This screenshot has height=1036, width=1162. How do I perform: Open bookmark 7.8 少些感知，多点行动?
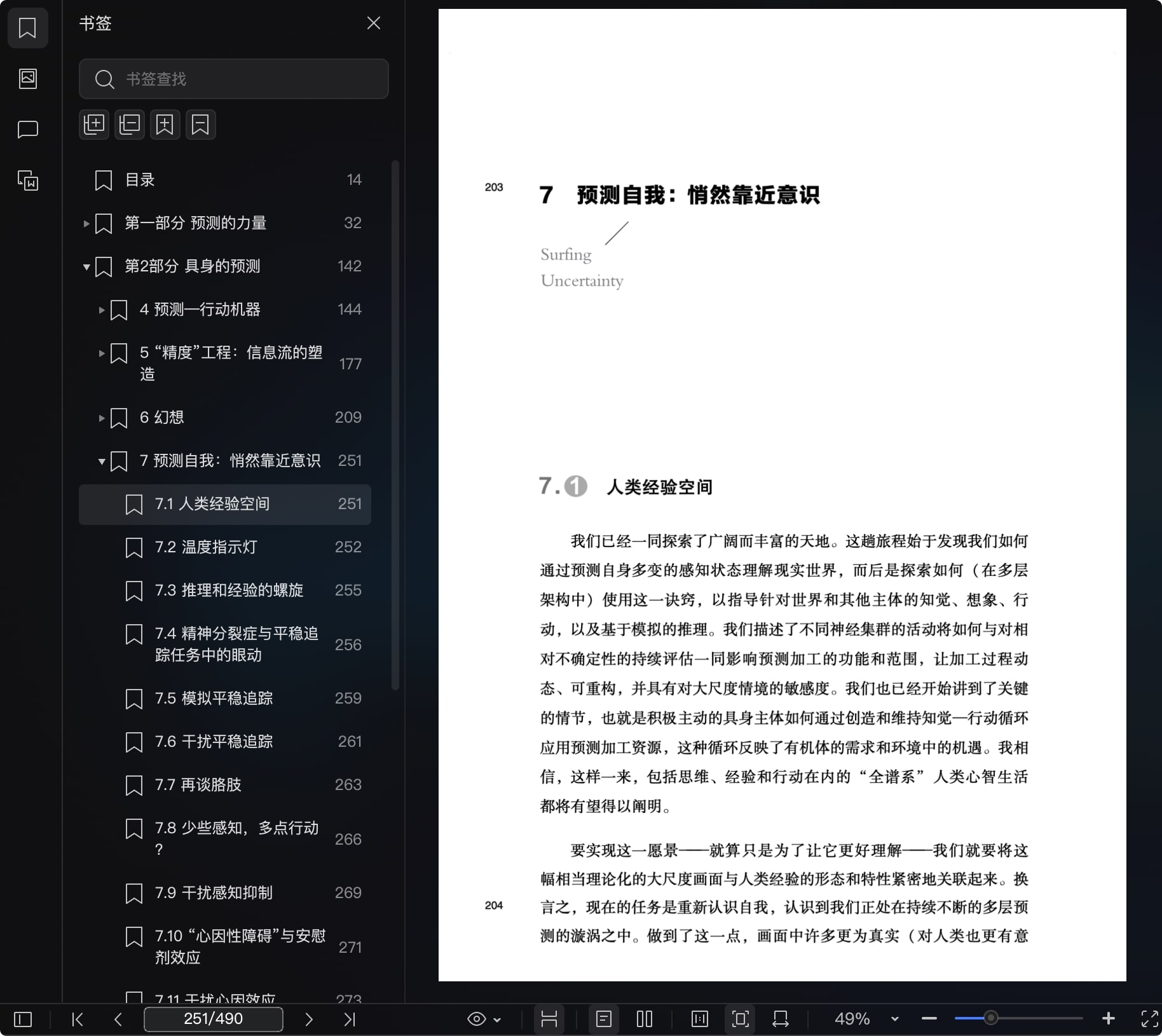(x=225, y=839)
